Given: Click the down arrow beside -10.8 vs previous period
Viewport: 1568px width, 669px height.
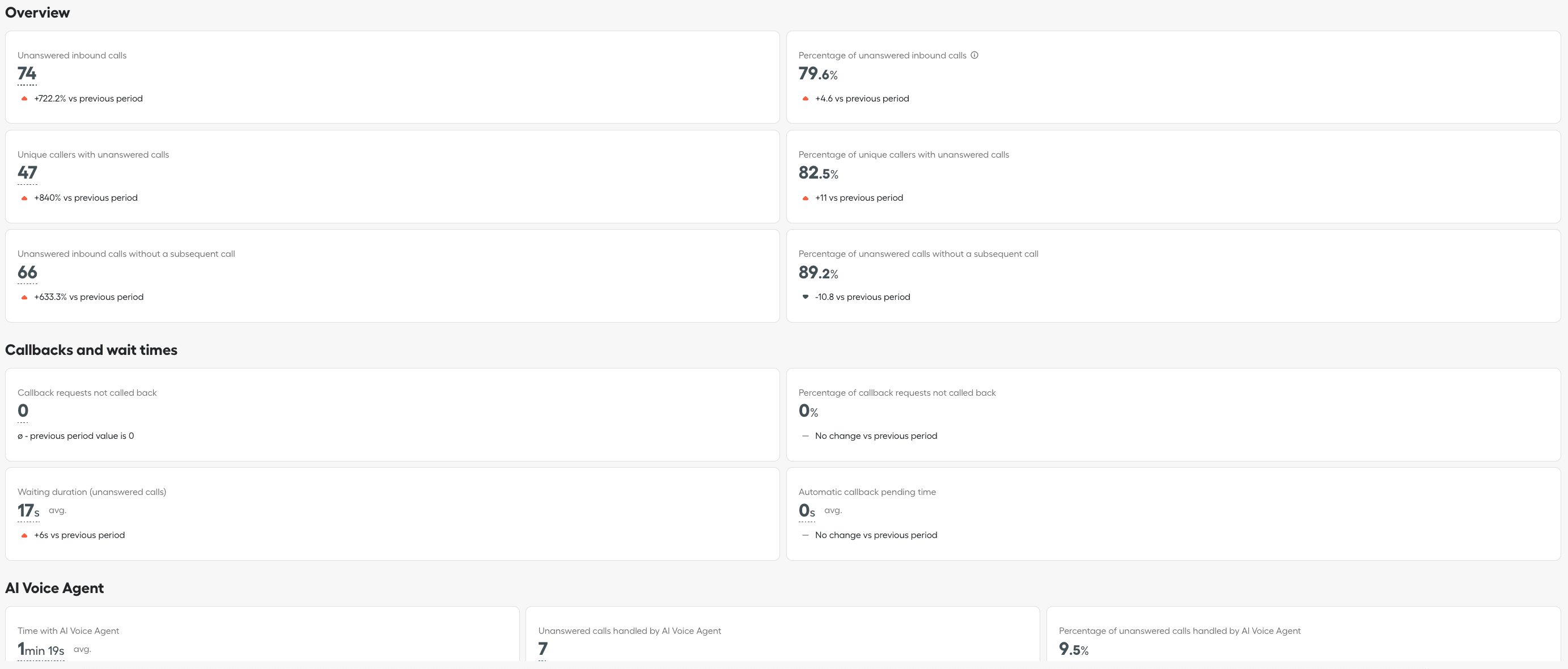Looking at the screenshot, I should pos(806,297).
